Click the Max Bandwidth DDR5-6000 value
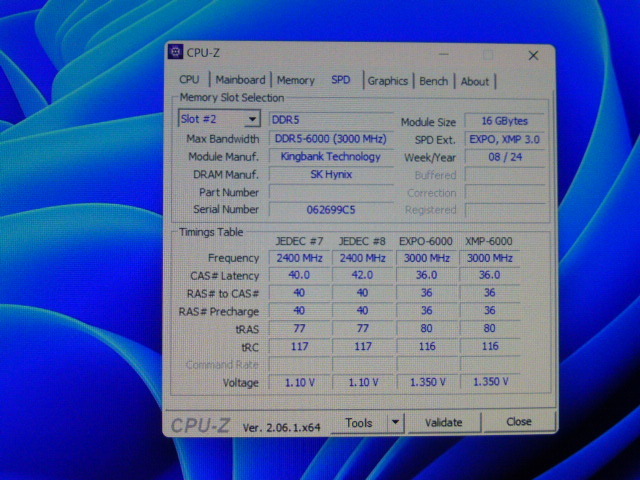This screenshot has height=480, width=640. (331, 139)
